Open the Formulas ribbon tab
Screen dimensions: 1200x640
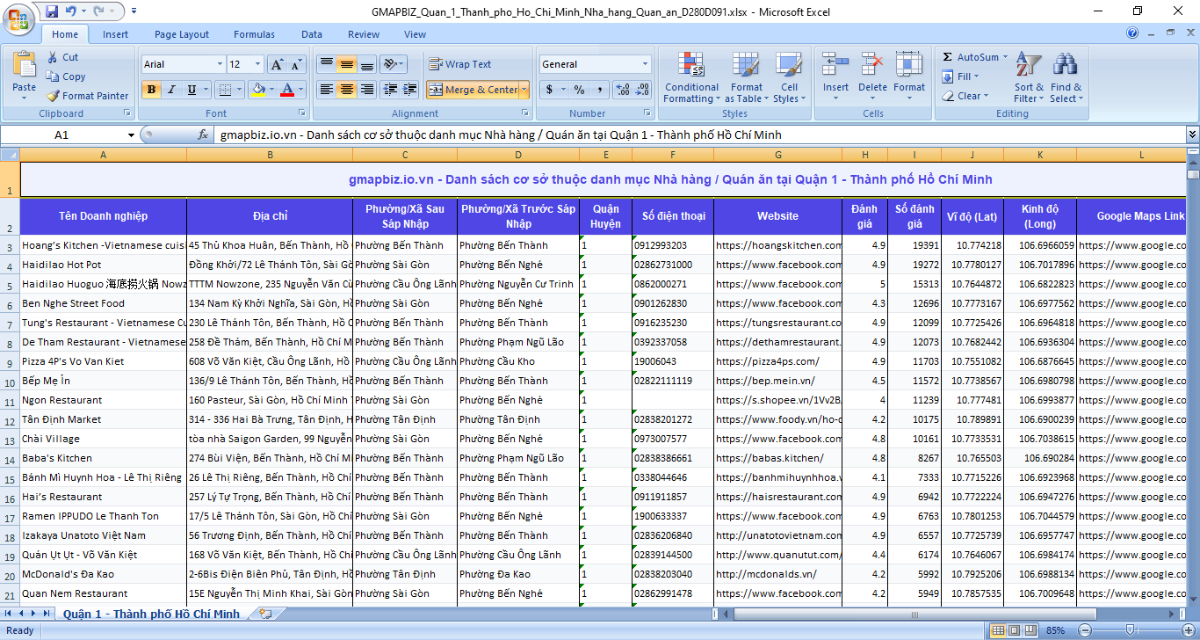coord(254,34)
